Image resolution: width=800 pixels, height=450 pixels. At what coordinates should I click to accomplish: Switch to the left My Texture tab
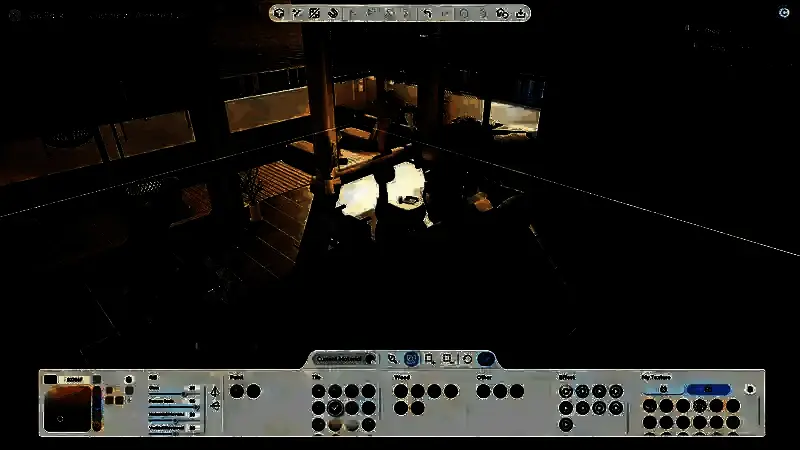662,389
